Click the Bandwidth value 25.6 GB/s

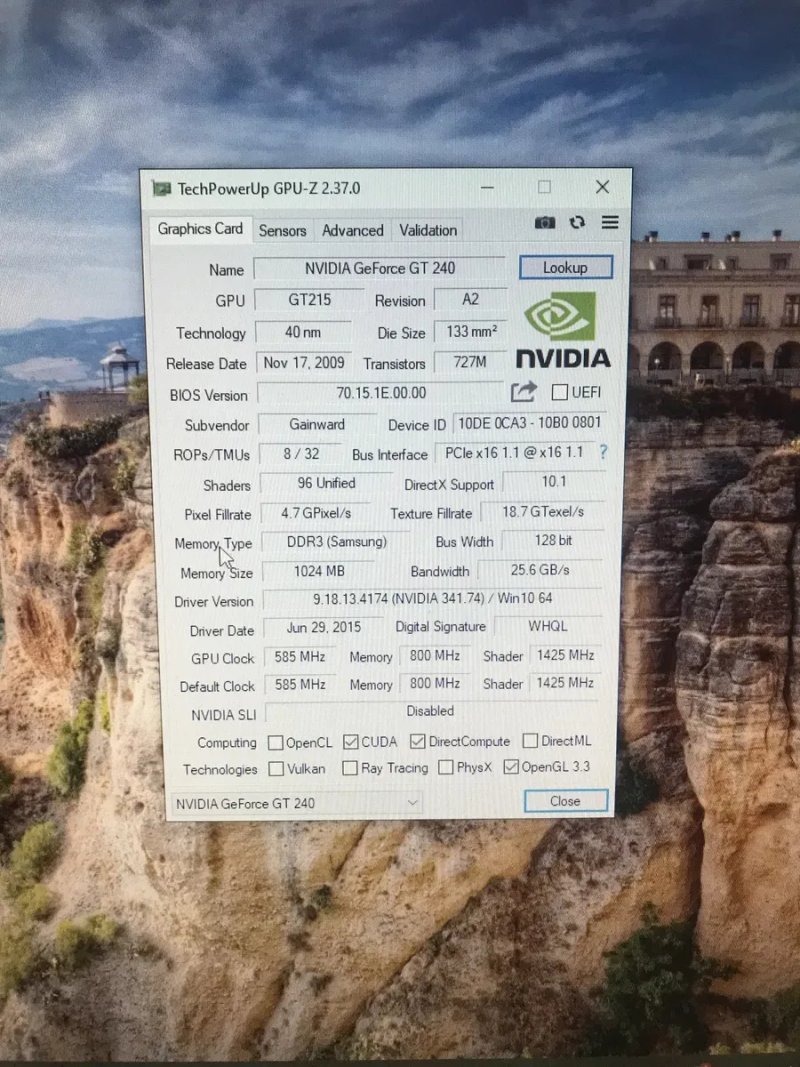[x=540, y=570]
